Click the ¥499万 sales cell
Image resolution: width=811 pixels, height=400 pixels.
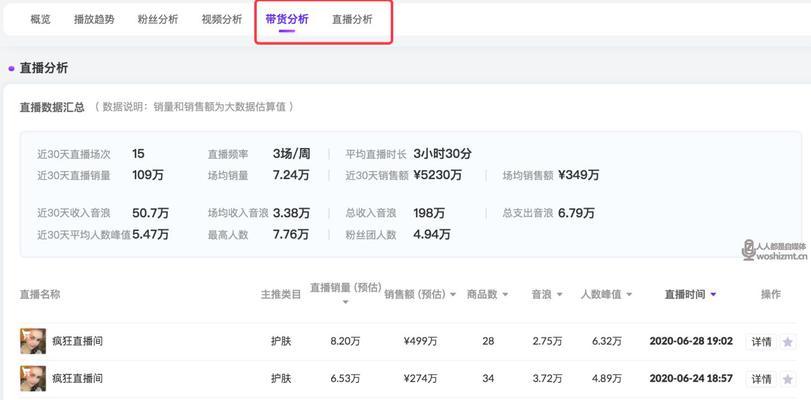coord(420,342)
